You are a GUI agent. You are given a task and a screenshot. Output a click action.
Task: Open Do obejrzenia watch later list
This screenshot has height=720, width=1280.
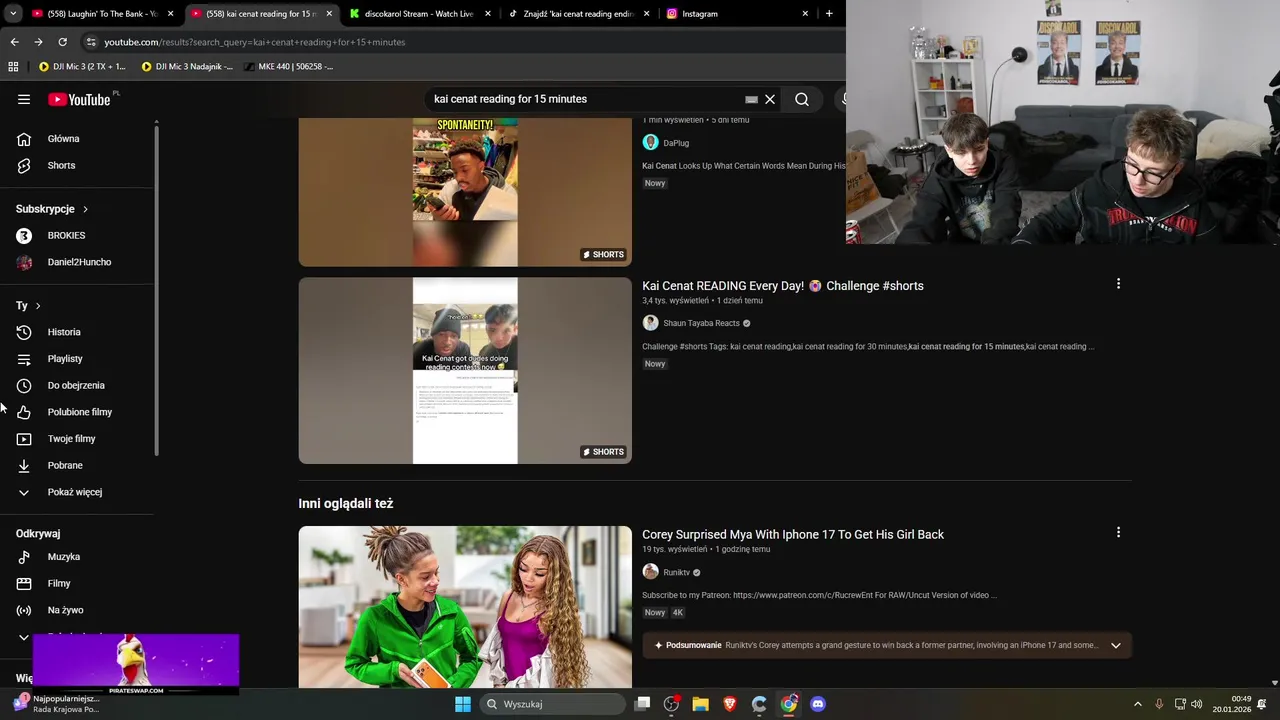pos(78,385)
